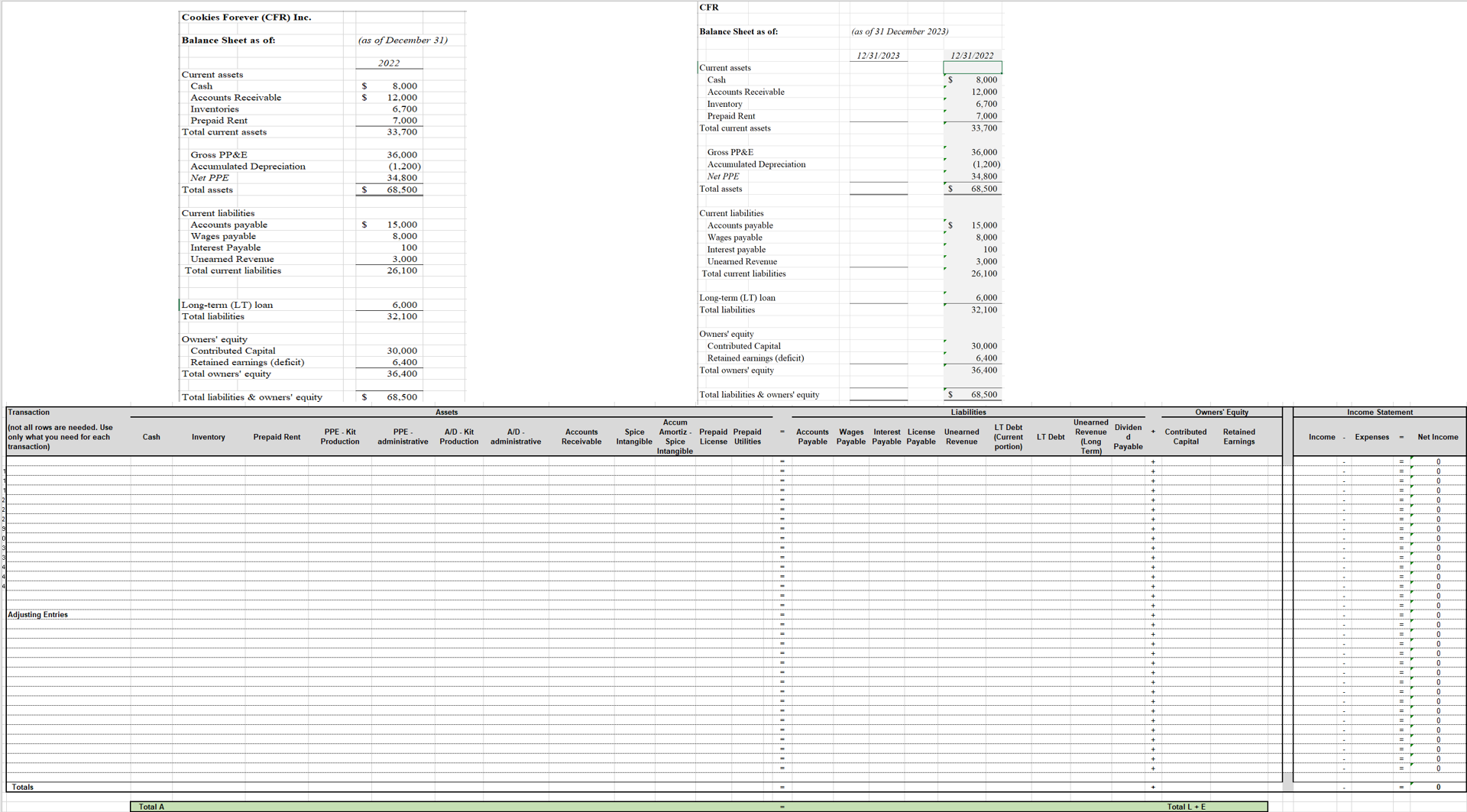The width and height of the screenshot is (1467, 812).
Task: Select the Adjusting Entries label
Action: pos(37,614)
